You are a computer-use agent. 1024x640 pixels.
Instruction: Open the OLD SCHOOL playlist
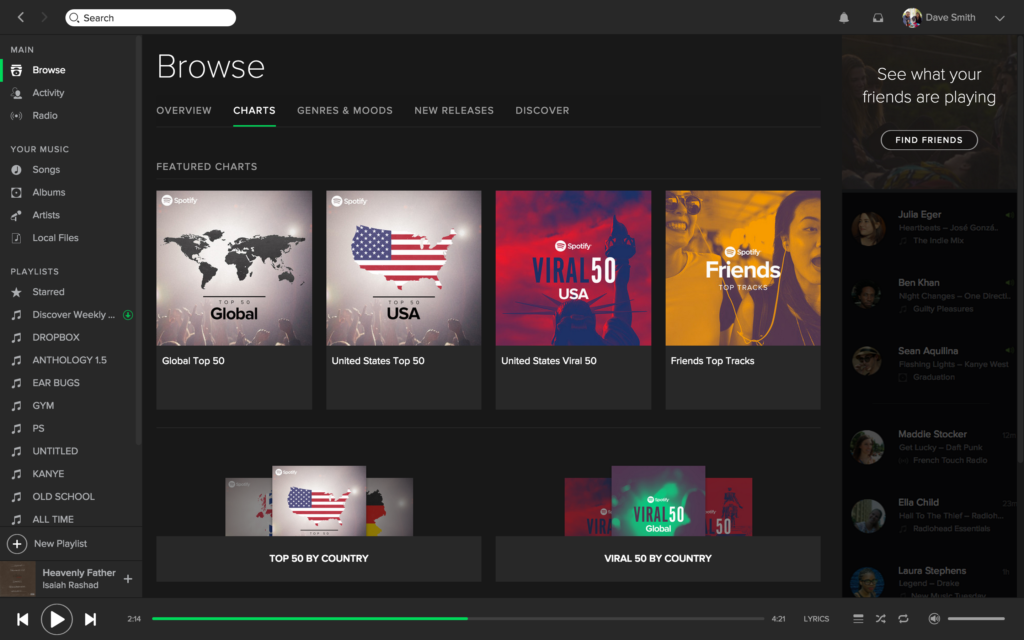click(x=63, y=497)
